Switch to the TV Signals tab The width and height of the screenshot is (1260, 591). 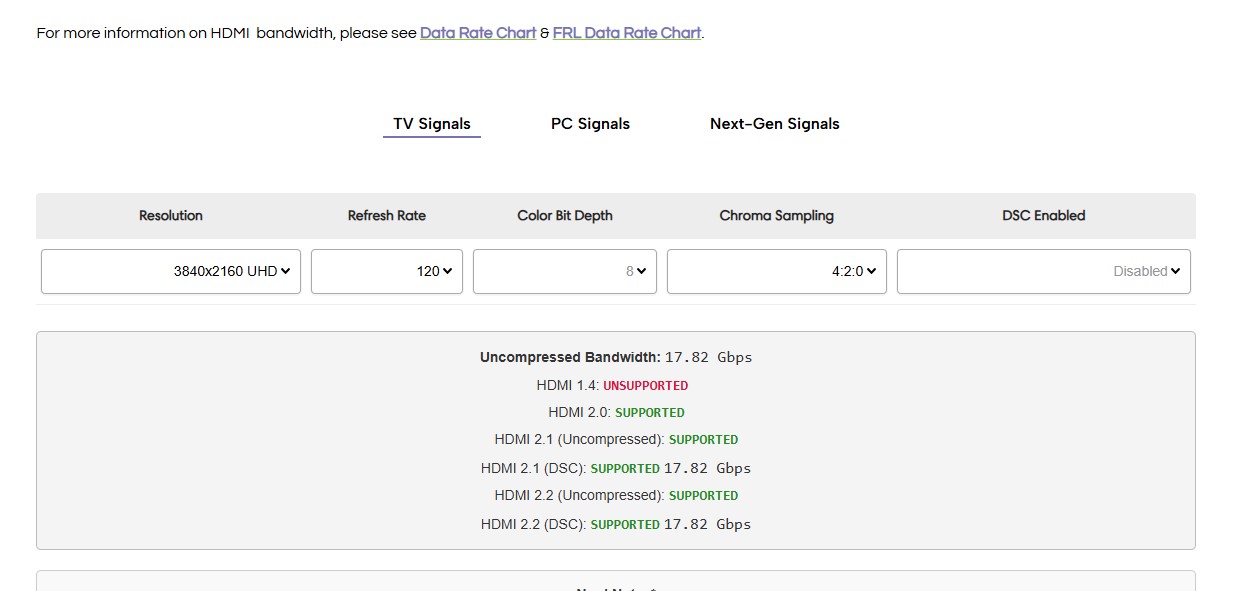pos(431,124)
